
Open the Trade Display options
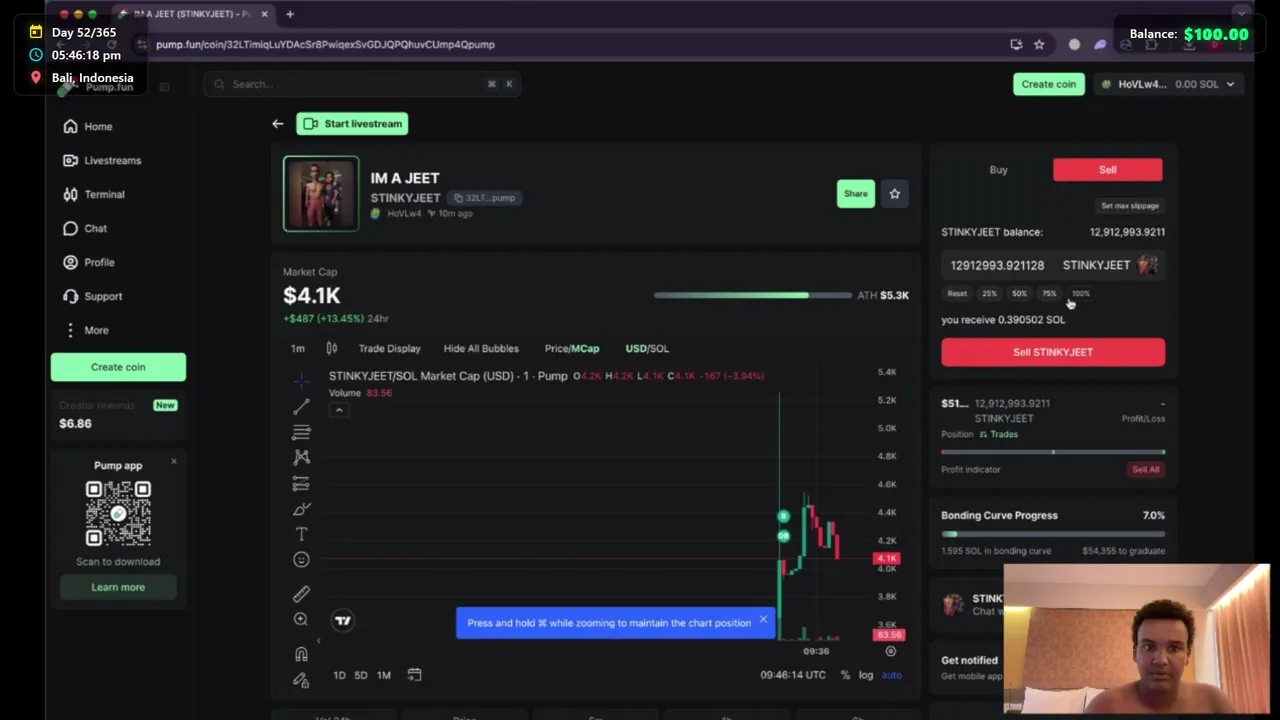pyautogui.click(x=389, y=348)
